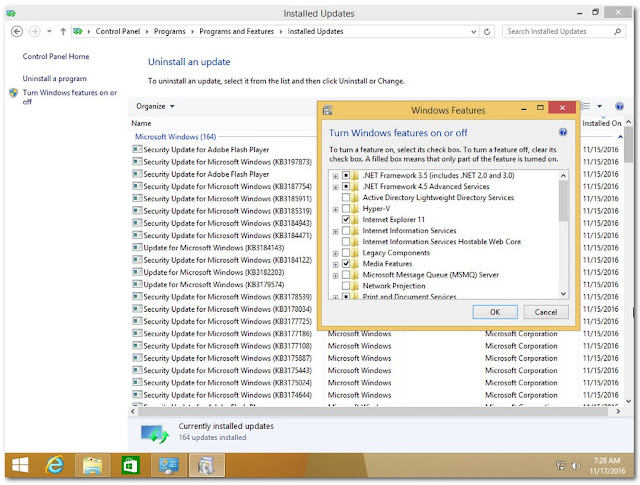Open help icon in Installed Updates toolbar
This screenshot has width=640, height=485.
619,107
